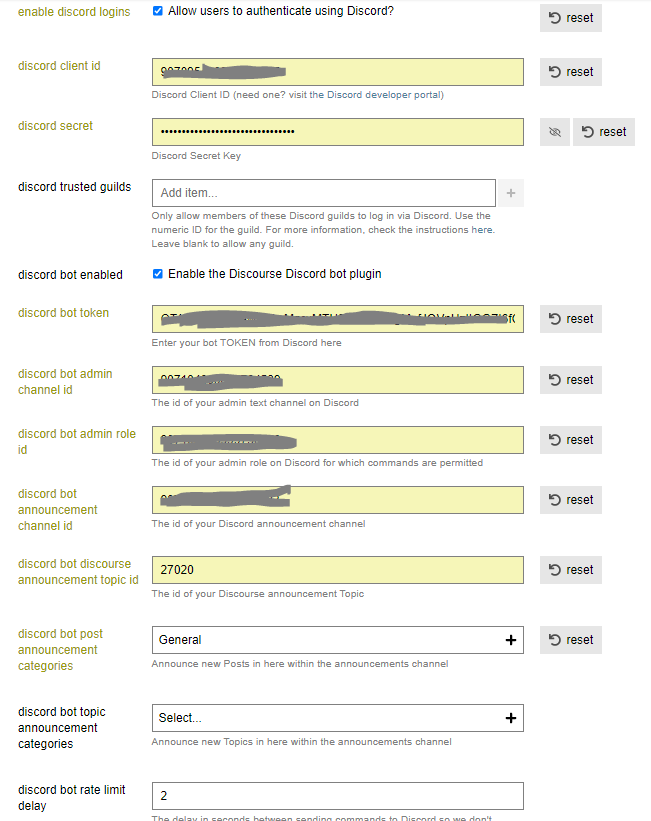
Task: Click plus icon in topic categories Select box
Action: (x=511, y=718)
